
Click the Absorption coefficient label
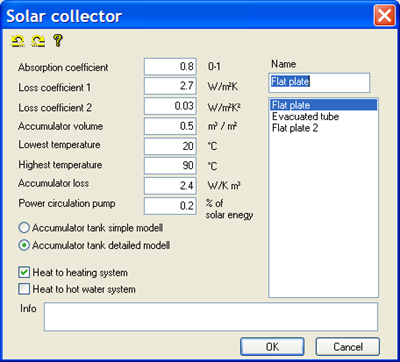(63, 68)
